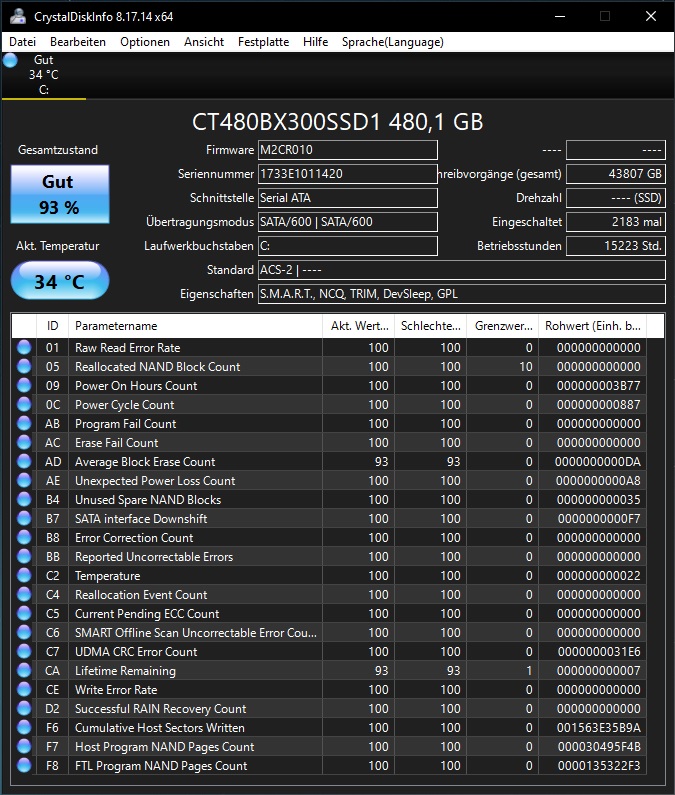675x795 pixels.
Task: Click status orb of Erase Fail Count
Action: coord(24,443)
